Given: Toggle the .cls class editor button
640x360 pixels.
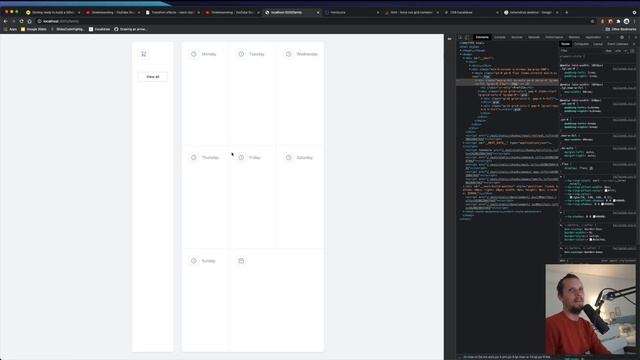Looking at the screenshot, I should coord(618,51).
